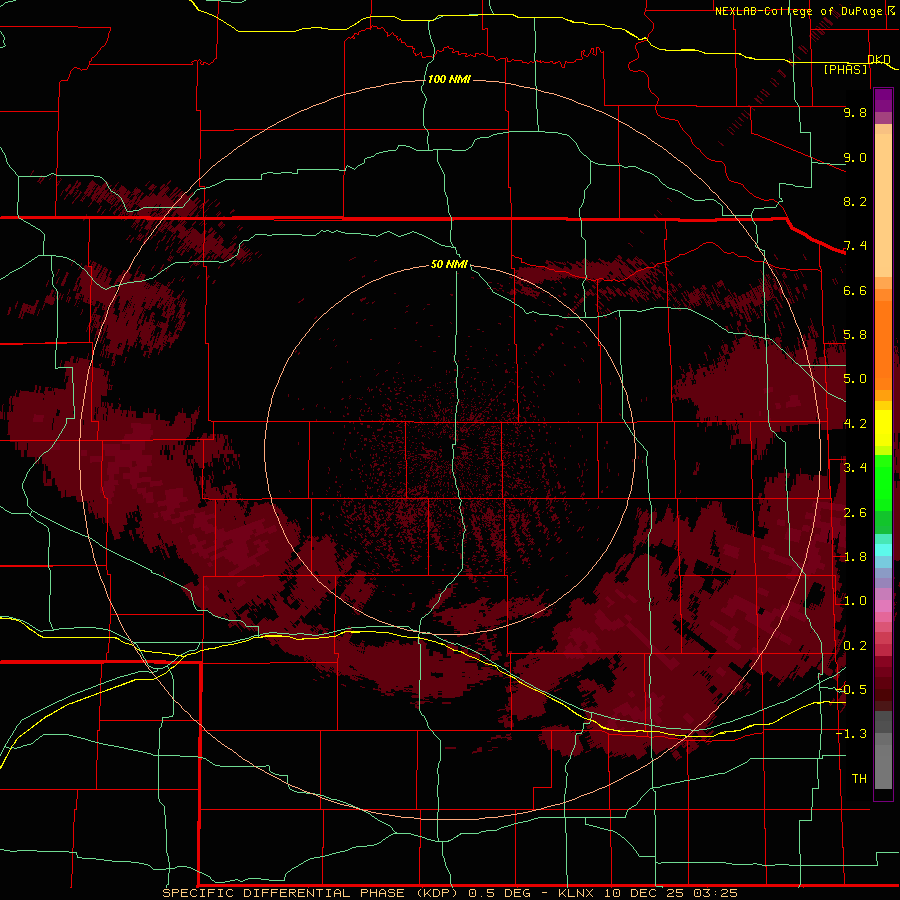Click the bright yellow segment of the color bar

click(883, 428)
